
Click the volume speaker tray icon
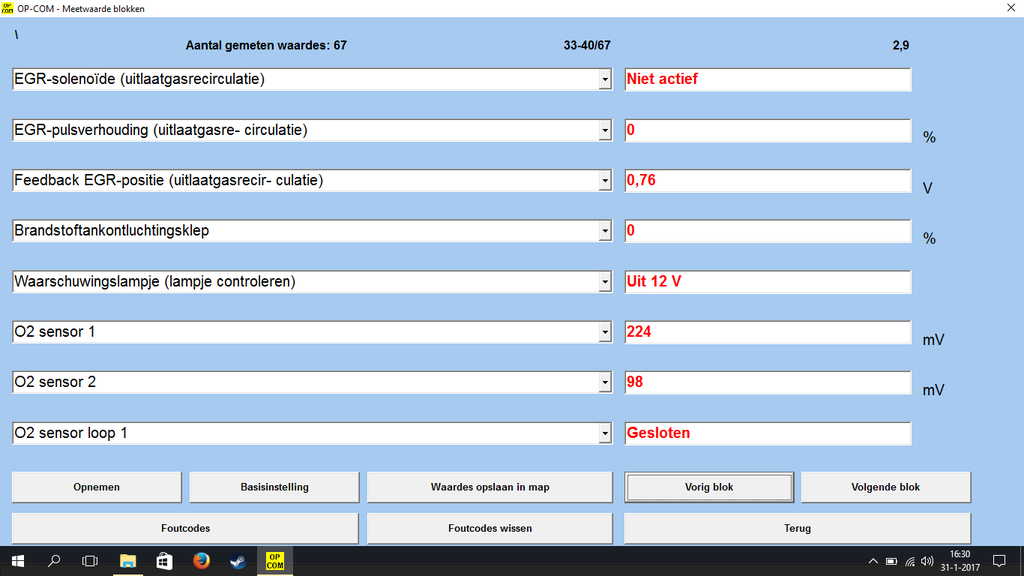pos(927,561)
